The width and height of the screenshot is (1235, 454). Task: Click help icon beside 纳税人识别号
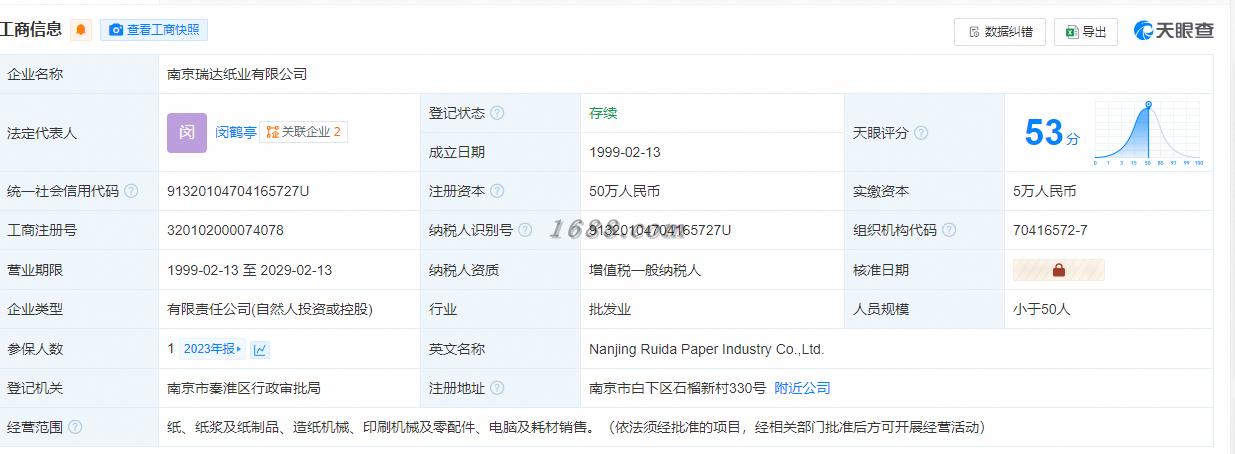[x=525, y=230]
